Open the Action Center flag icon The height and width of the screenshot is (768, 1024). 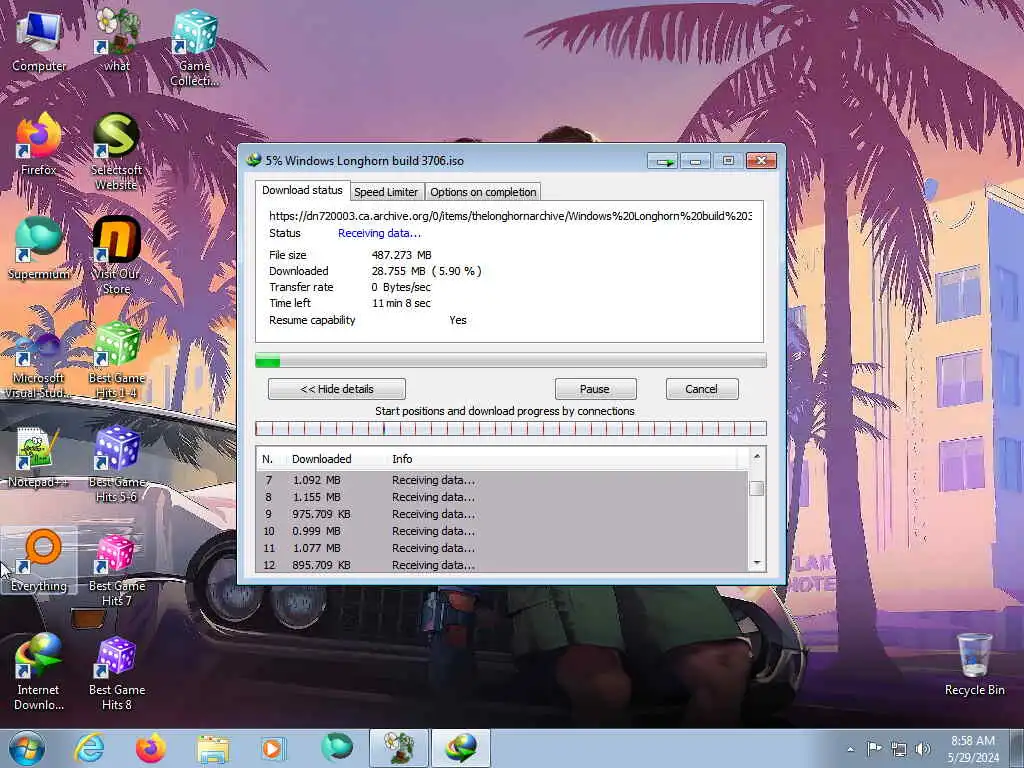pyautogui.click(x=874, y=748)
